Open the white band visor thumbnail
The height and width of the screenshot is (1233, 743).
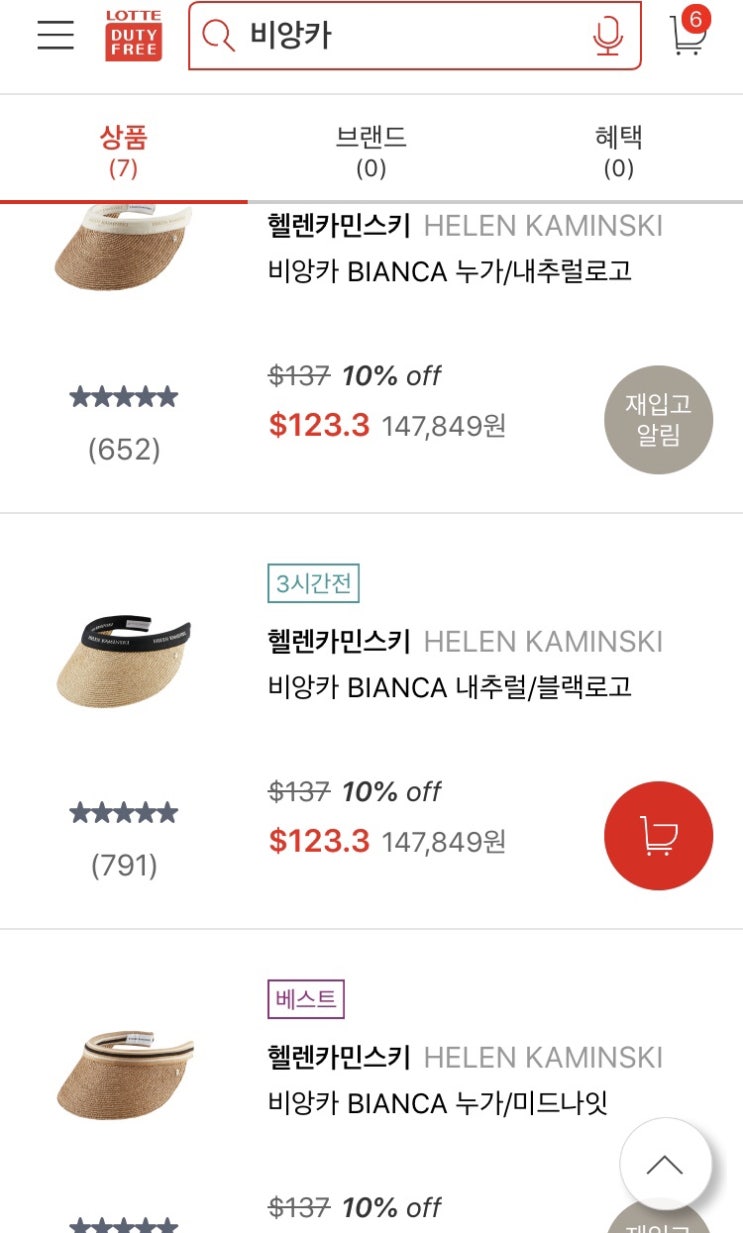(x=123, y=246)
